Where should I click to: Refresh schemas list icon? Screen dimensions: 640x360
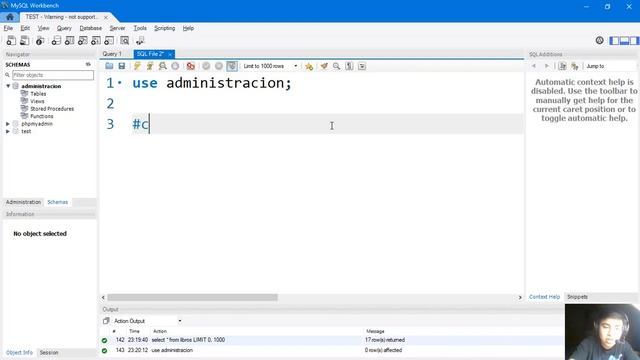88,64
